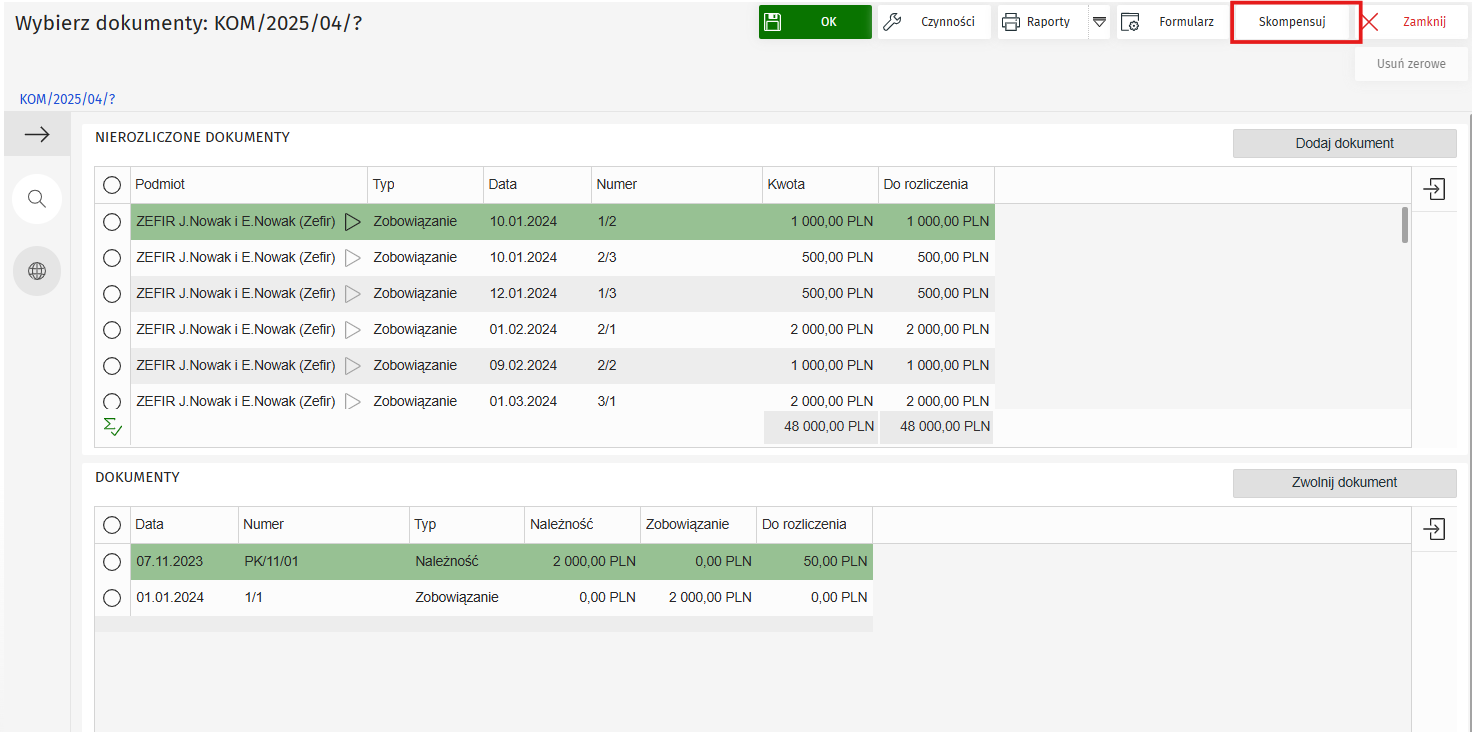Click export icon beside Dokumenty table
This screenshot has width=1472, height=732.
tap(1435, 529)
